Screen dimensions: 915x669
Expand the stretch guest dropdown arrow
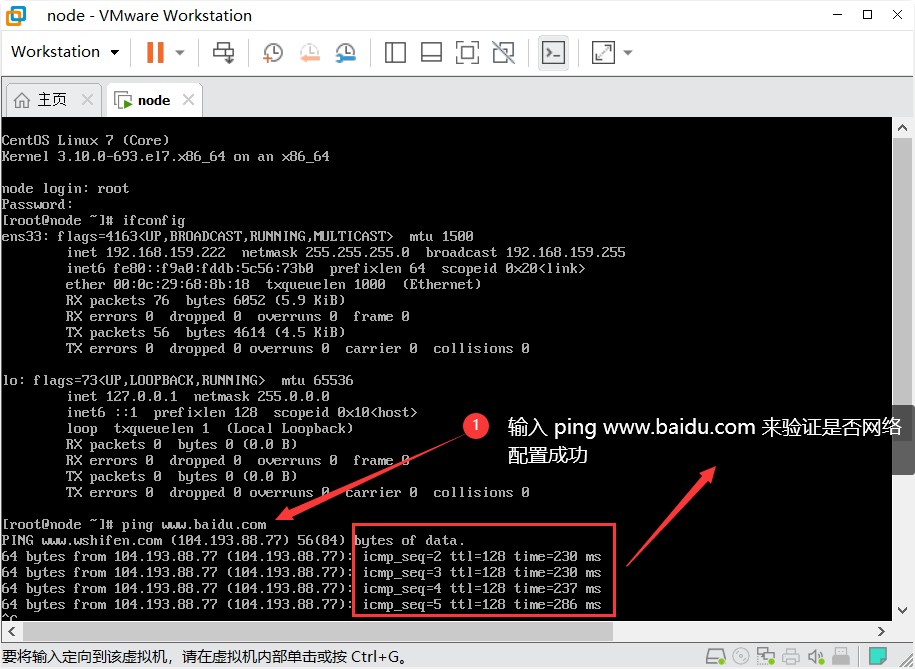[x=628, y=53]
